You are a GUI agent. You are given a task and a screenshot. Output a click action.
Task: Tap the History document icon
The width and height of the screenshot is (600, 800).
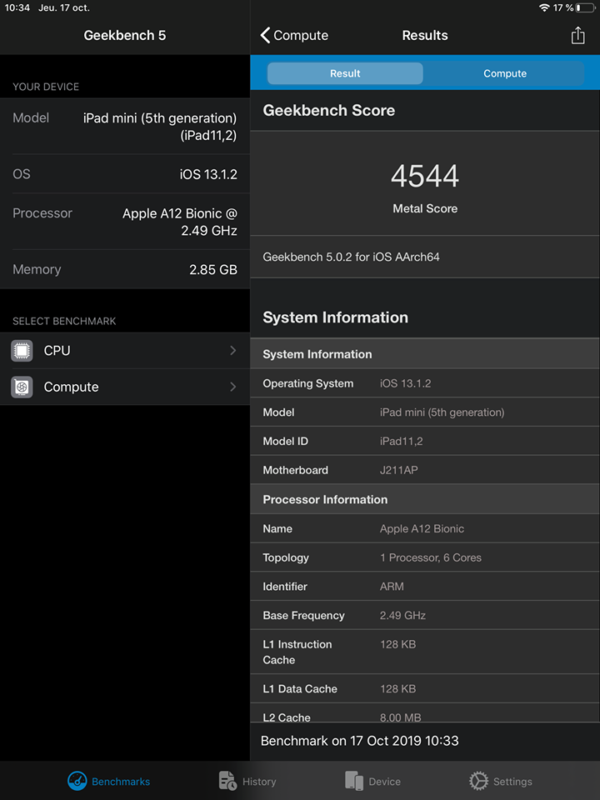click(x=227, y=781)
